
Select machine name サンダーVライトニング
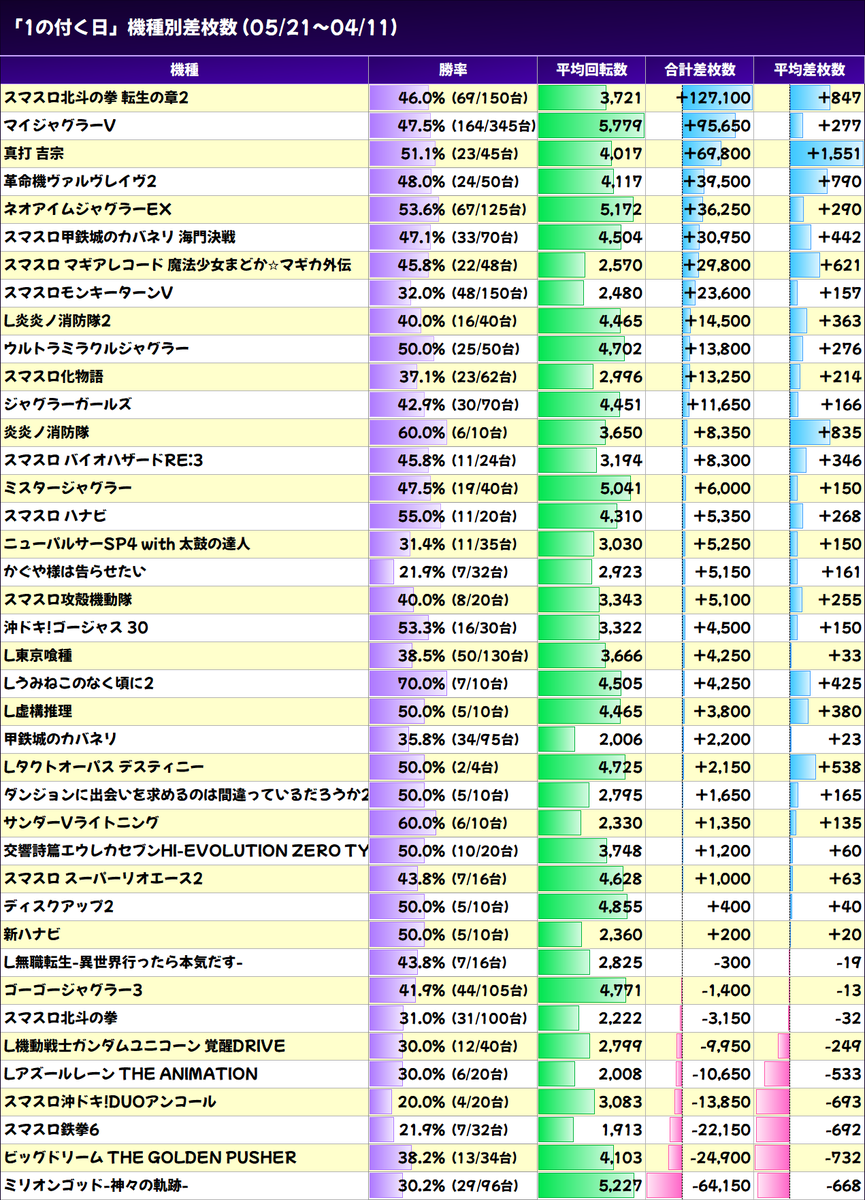pos(82,823)
